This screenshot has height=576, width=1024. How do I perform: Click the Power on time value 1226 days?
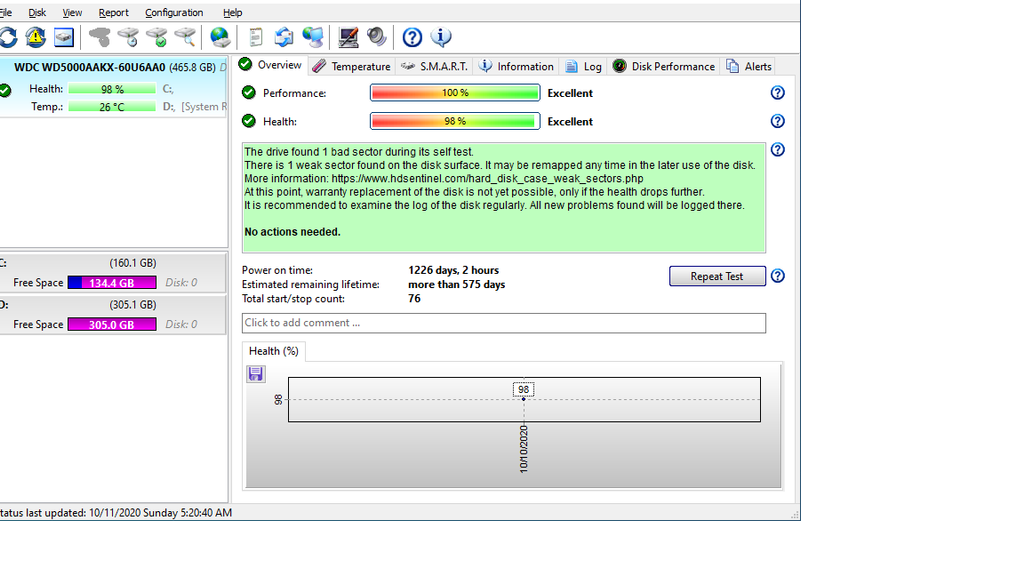[x=453, y=270]
